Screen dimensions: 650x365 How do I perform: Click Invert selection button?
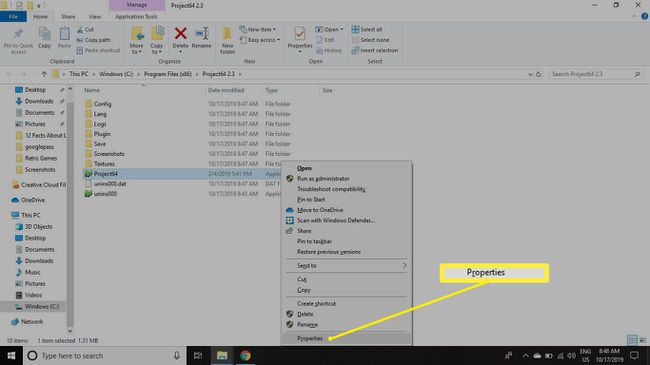point(375,51)
